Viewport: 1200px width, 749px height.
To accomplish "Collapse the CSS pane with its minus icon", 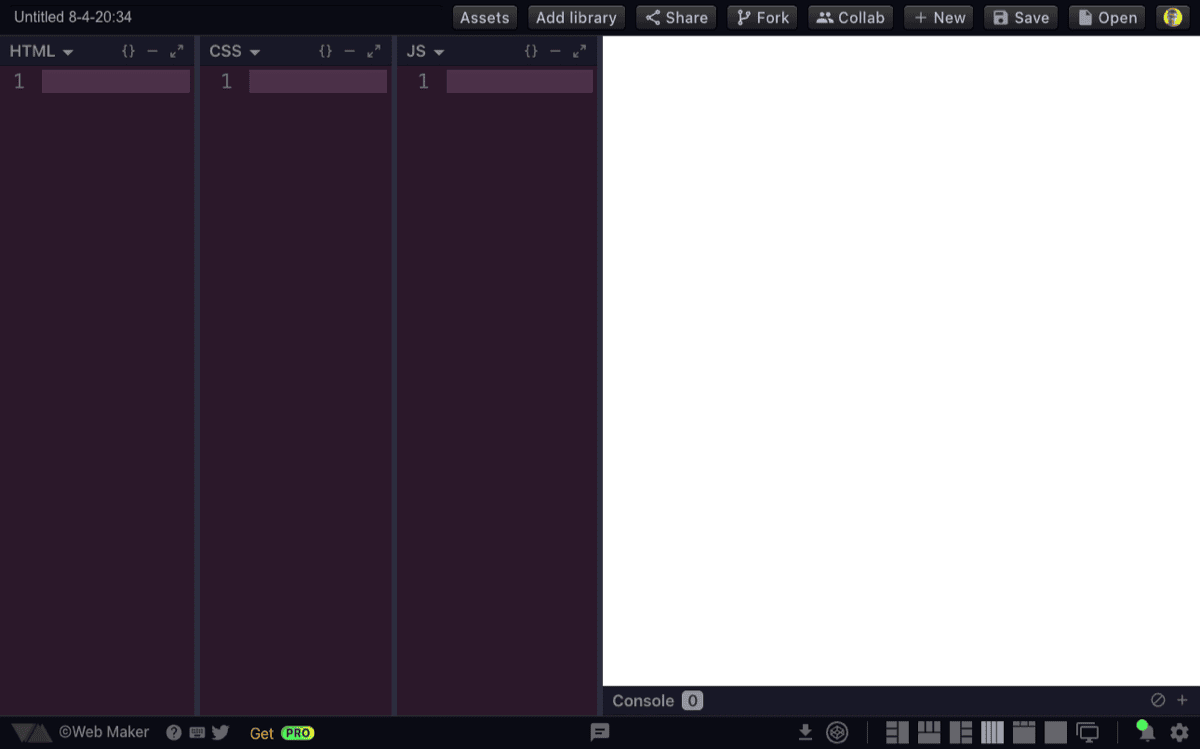I will pos(350,51).
